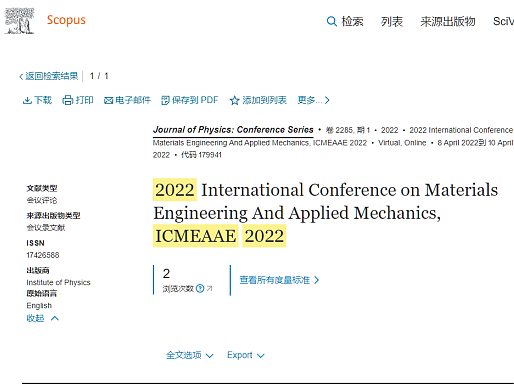Select the view count number 2
Screen dimensions: 514x385
[x=166, y=274]
